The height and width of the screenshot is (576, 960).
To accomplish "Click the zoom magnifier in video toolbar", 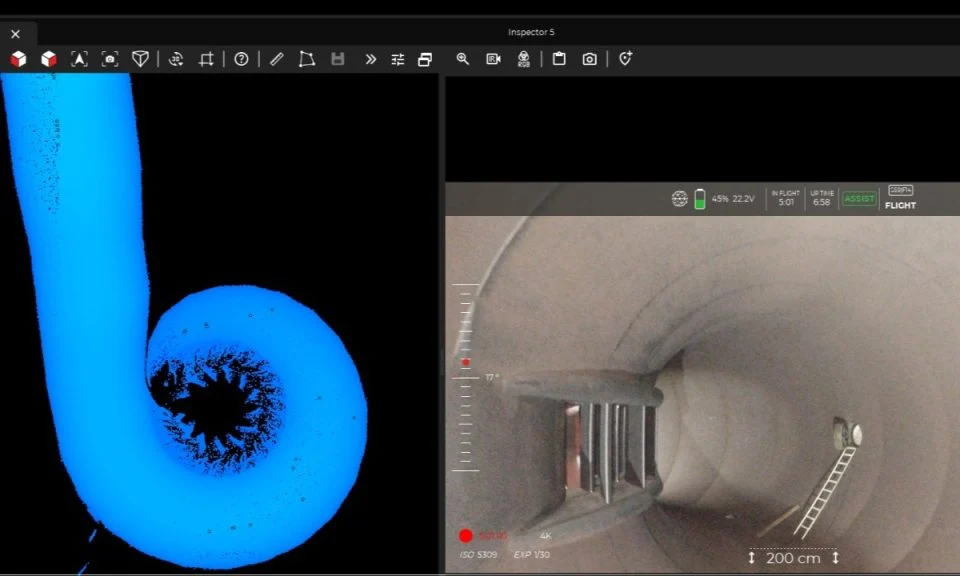I will tap(463, 59).
